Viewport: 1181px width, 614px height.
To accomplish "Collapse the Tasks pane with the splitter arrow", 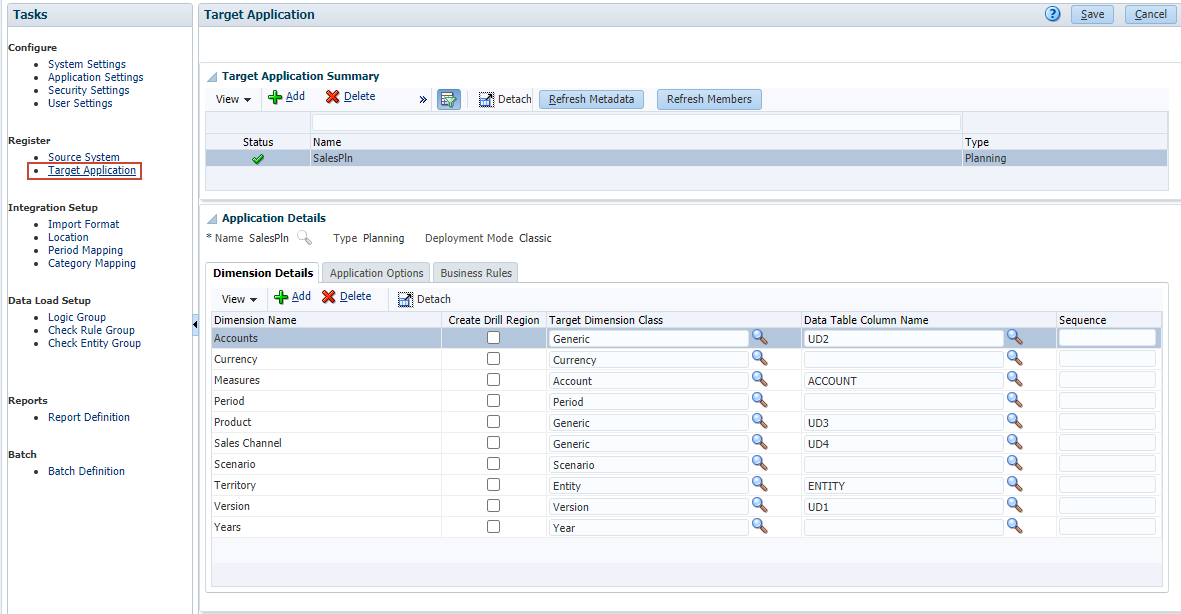I will [x=195, y=324].
